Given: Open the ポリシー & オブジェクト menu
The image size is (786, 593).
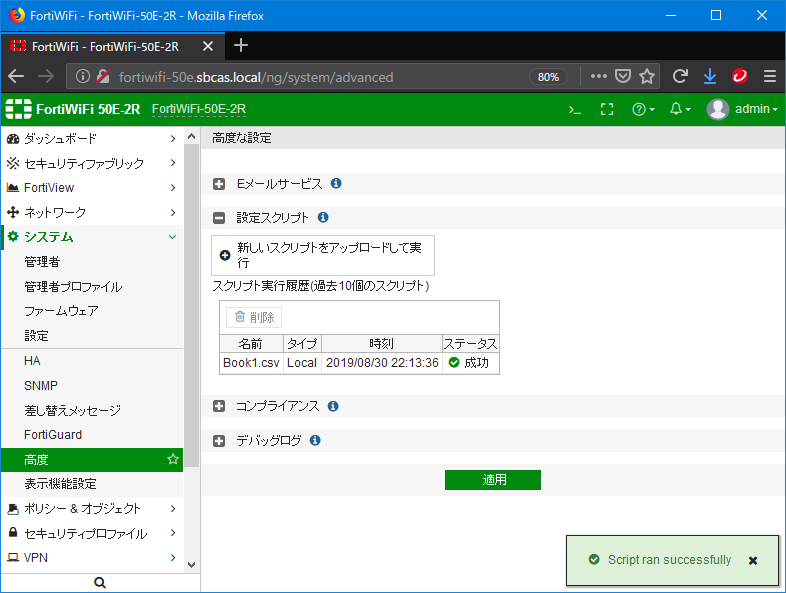Looking at the screenshot, I should [92, 508].
